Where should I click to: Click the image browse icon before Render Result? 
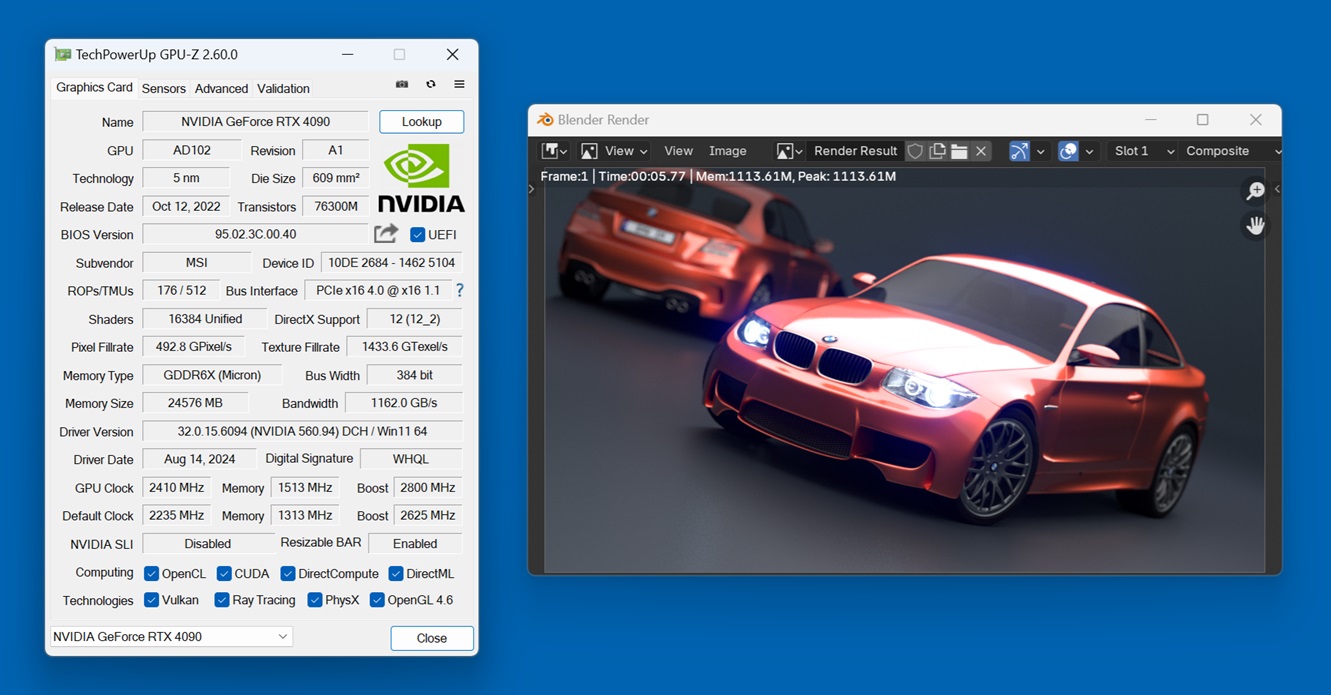click(789, 151)
